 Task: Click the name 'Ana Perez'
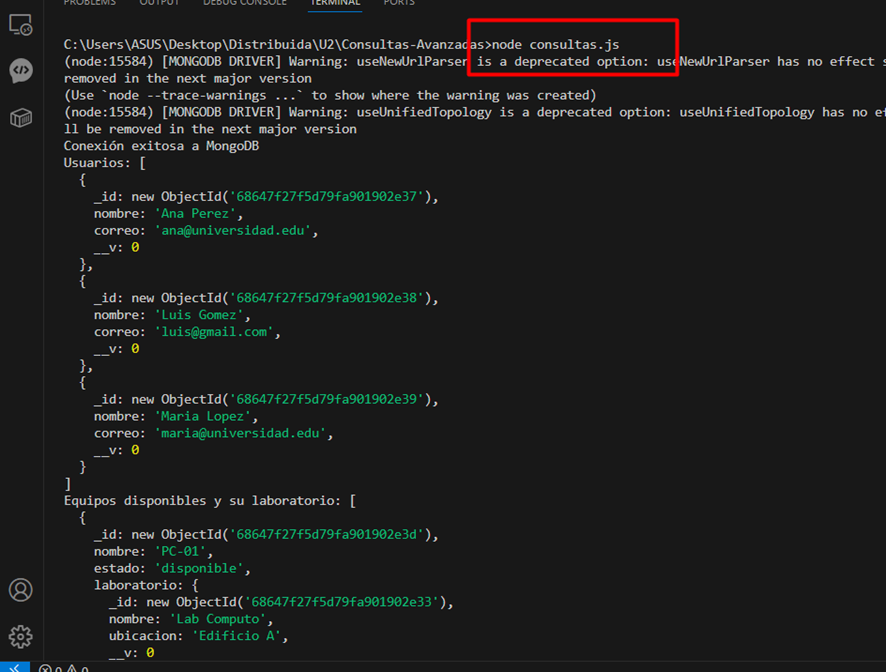tap(195, 214)
